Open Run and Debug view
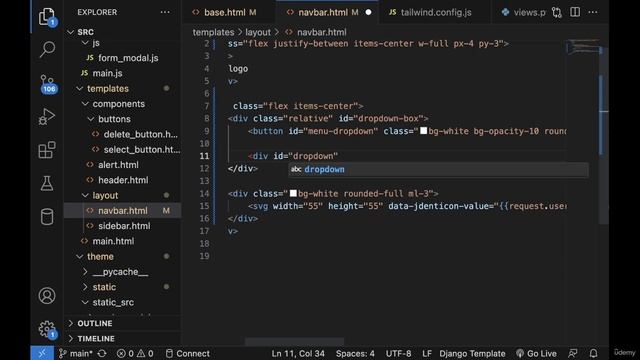Image resolution: width=640 pixels, height=360 pixels. click(47, 117)
